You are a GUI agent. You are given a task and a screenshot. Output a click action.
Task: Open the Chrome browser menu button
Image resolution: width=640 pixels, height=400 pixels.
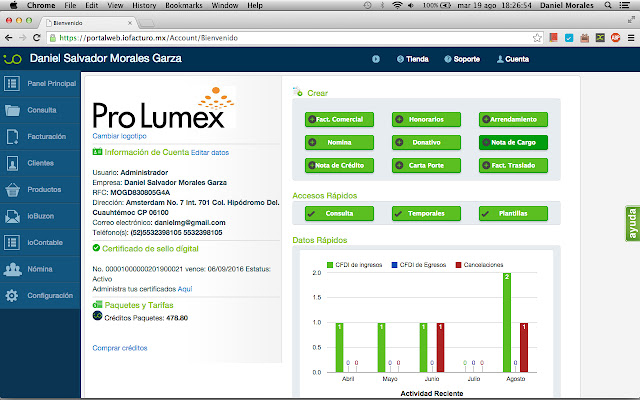[x=631, y=38]
